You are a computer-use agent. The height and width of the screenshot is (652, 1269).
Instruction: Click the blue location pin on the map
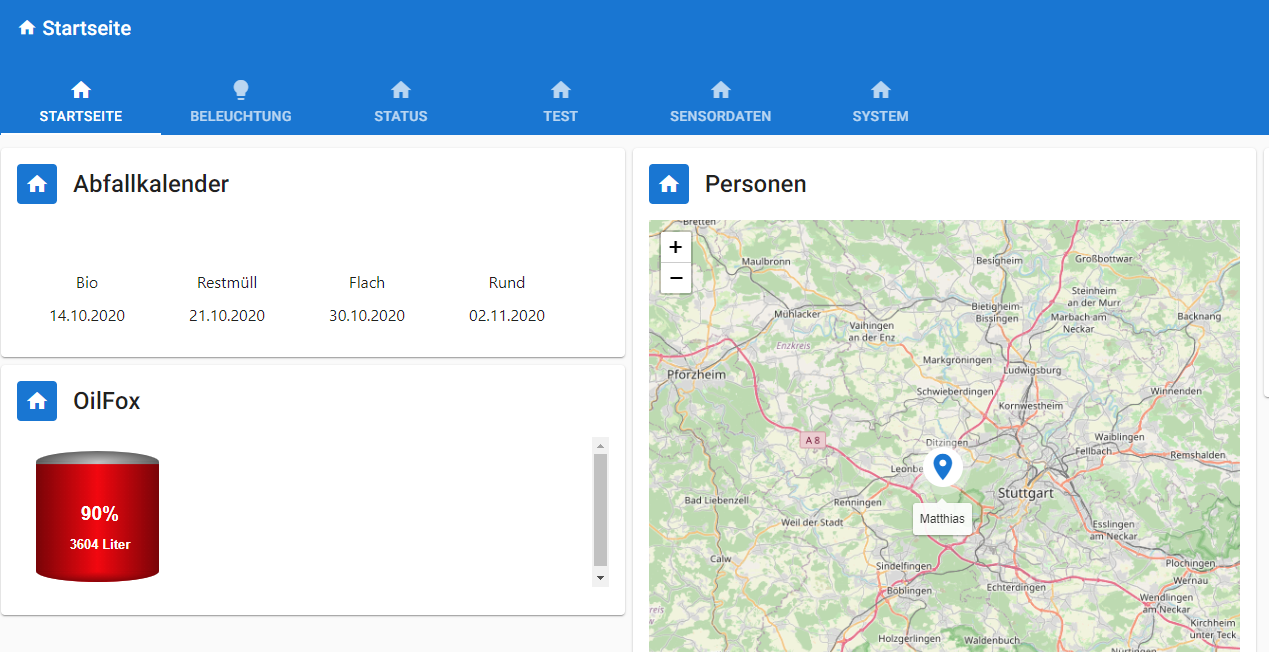942,465
